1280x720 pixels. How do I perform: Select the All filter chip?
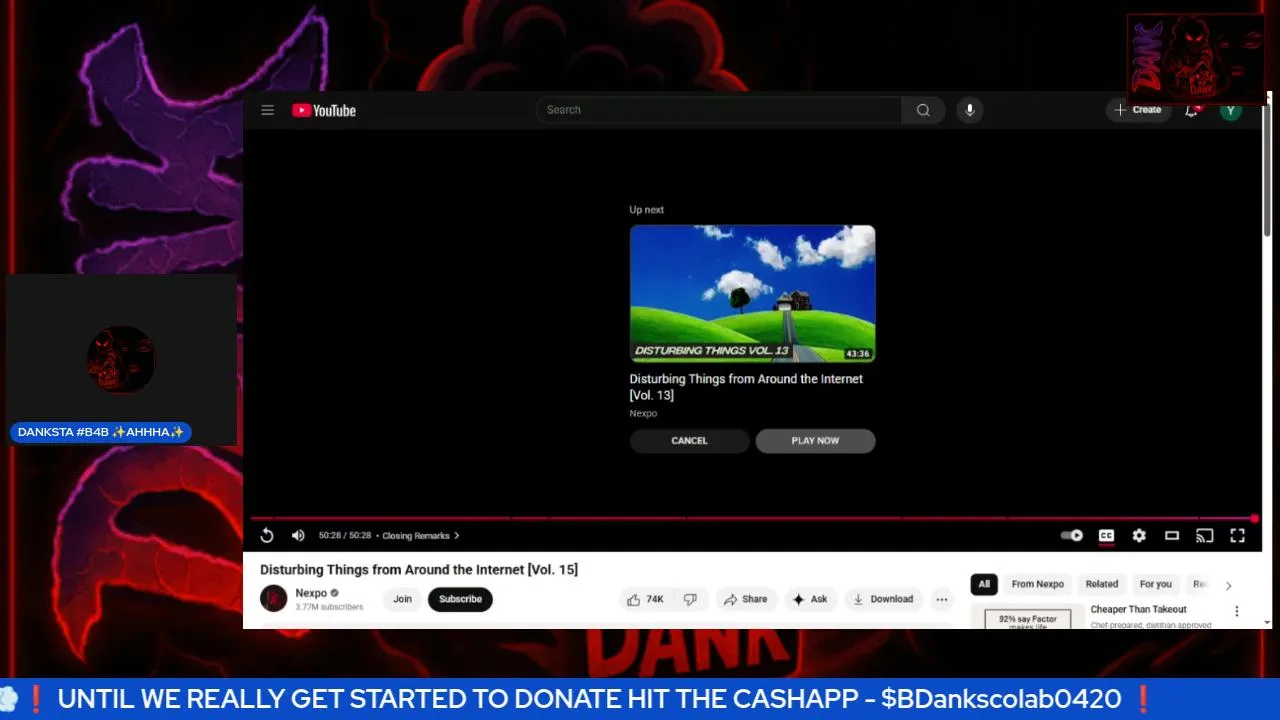[x=984, y=584]
